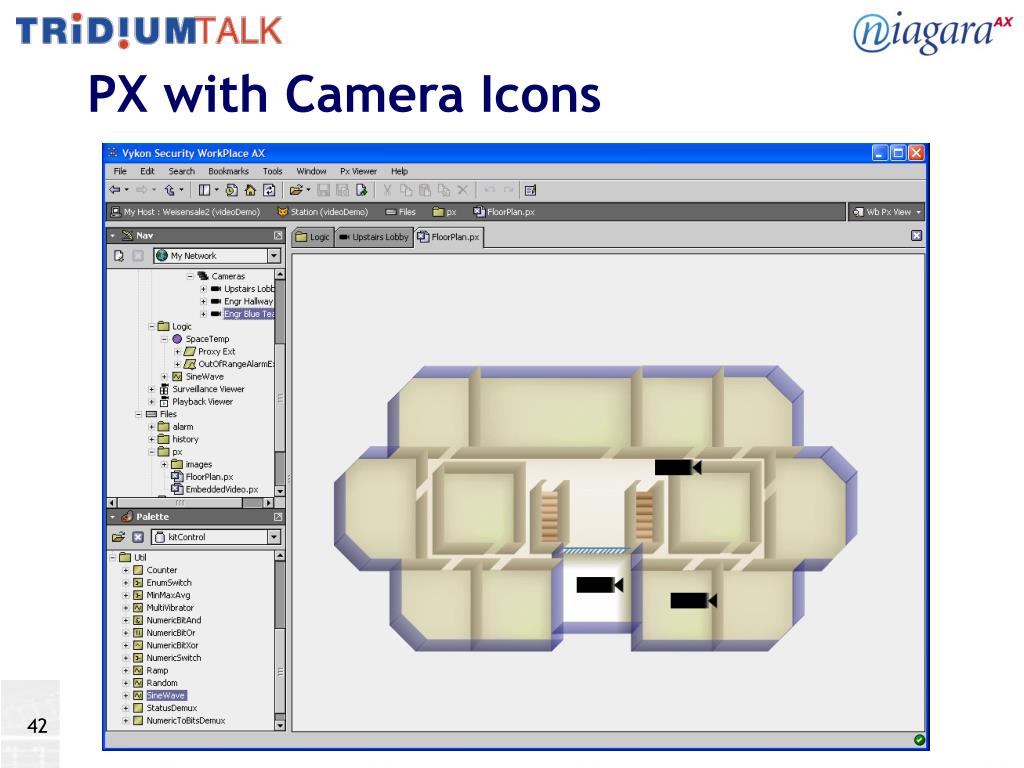Image resolution: width=1024 pixels, height=768 pixels.
Task: Click the Refresh toolbar icon
Action: pyautogui.click(x=269, y=190)
